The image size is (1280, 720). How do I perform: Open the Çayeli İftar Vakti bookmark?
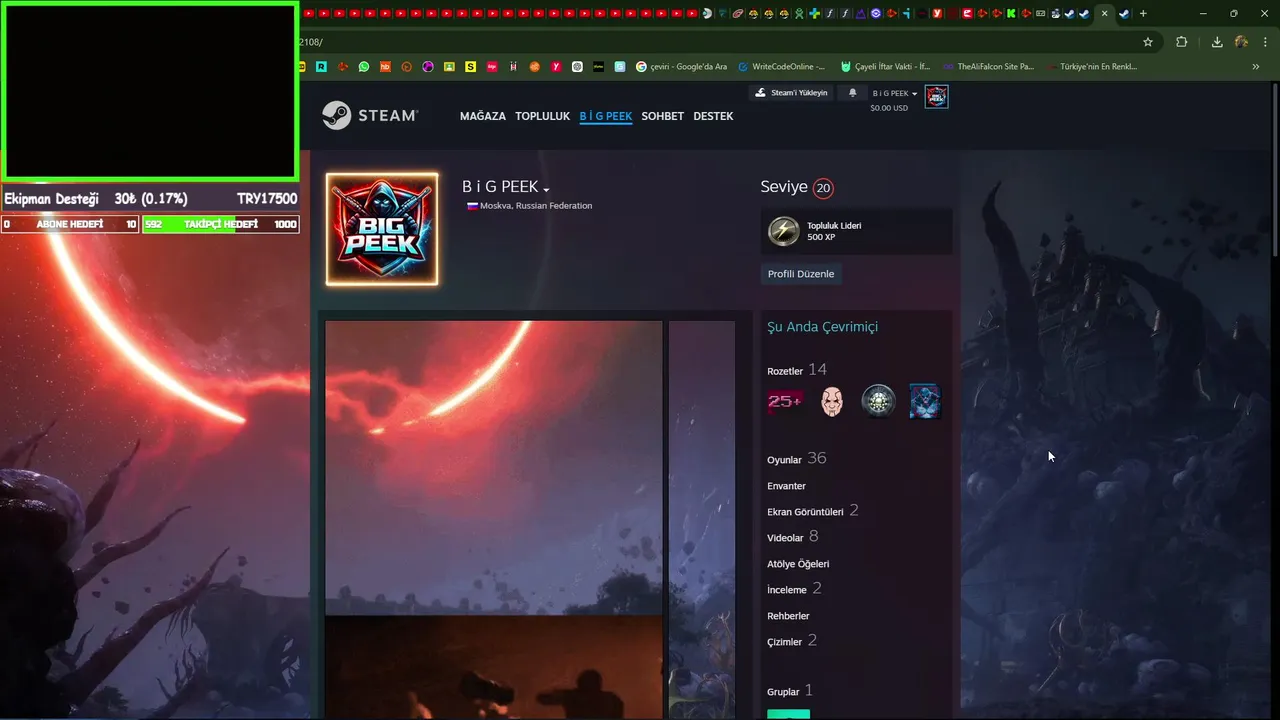(x=885, y=67)
